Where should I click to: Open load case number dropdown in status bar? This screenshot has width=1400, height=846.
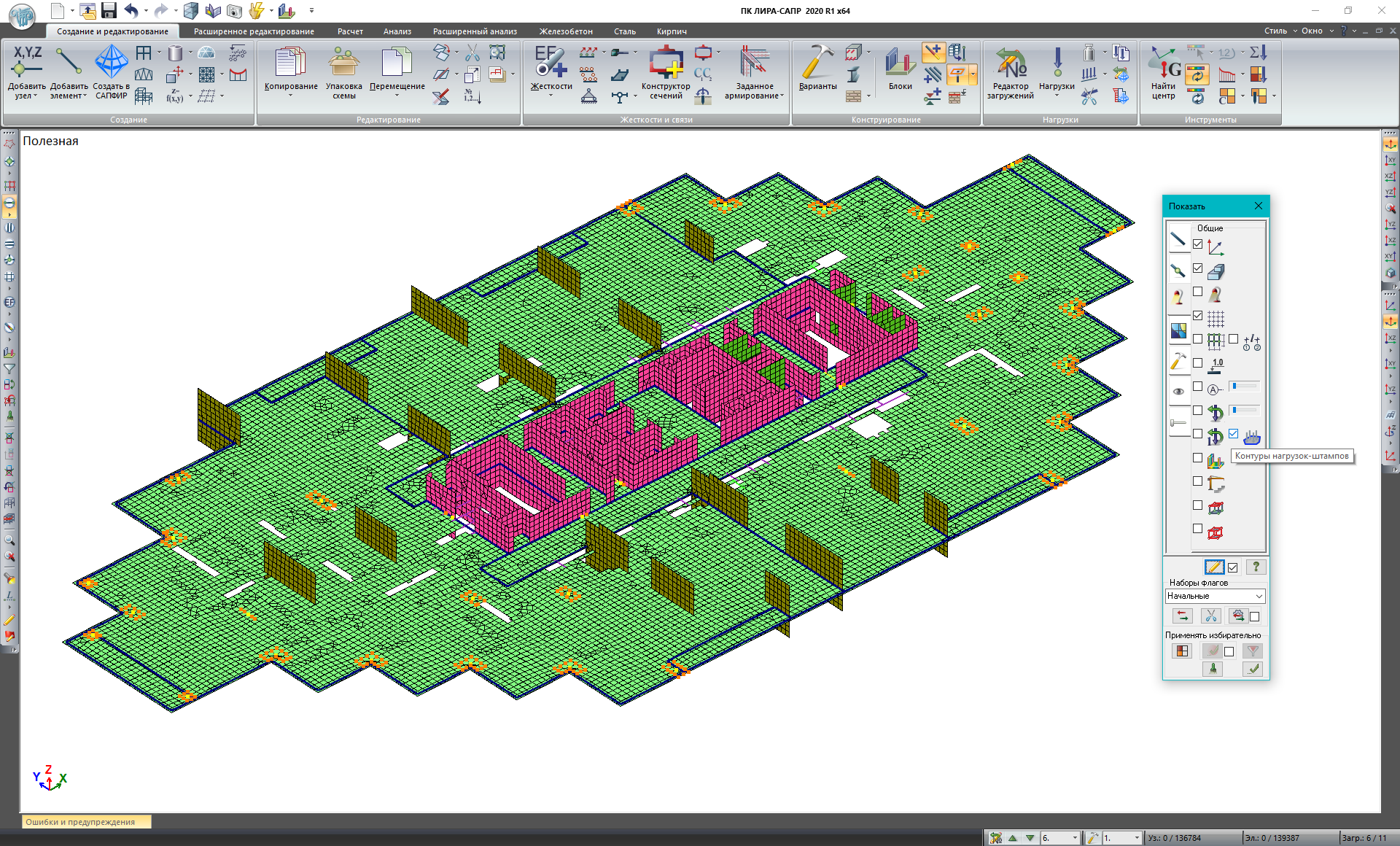coord(1075,839)
